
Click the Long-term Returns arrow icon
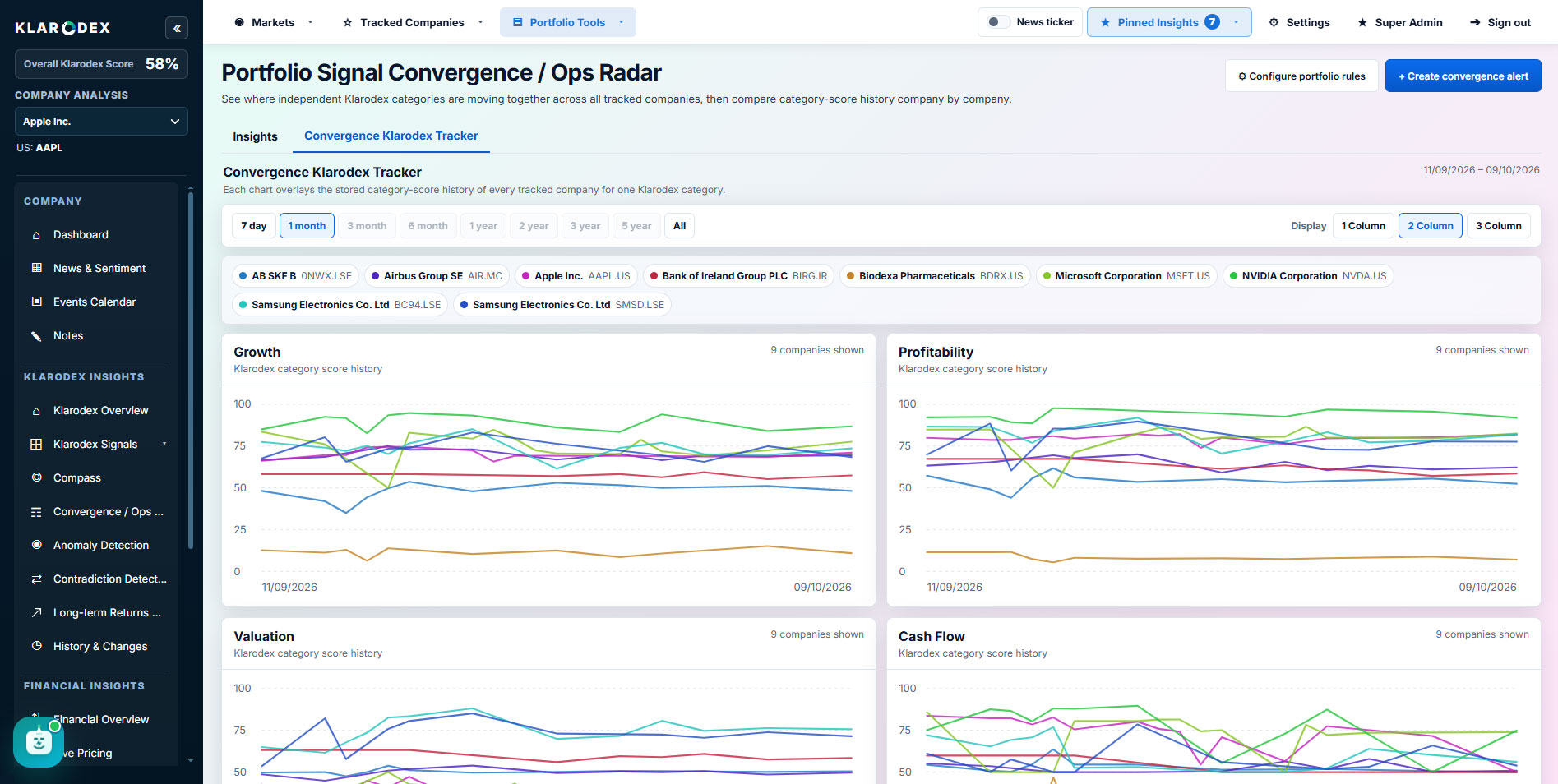click(x=36, y=612)
